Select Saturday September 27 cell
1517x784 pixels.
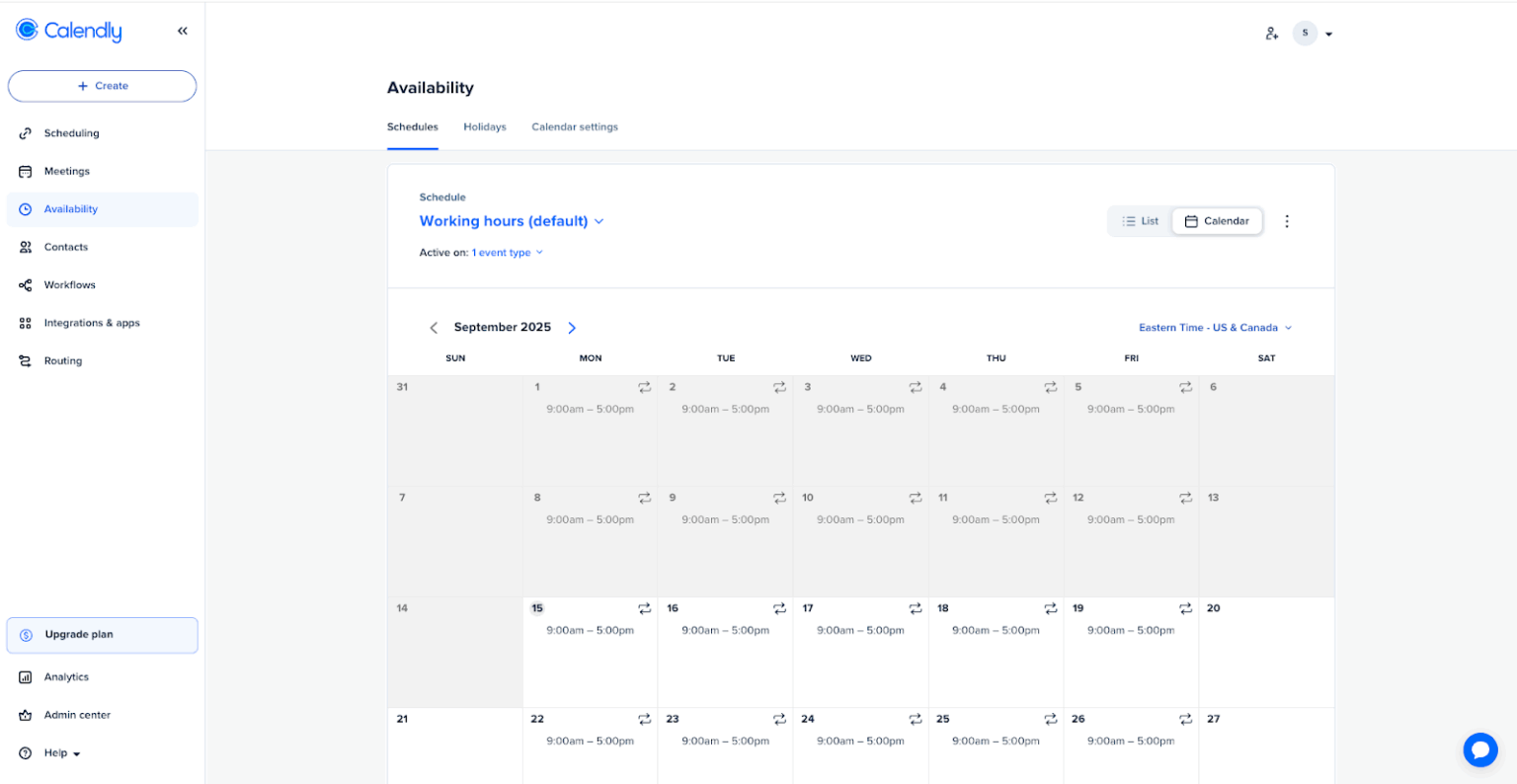[1267, 746]
